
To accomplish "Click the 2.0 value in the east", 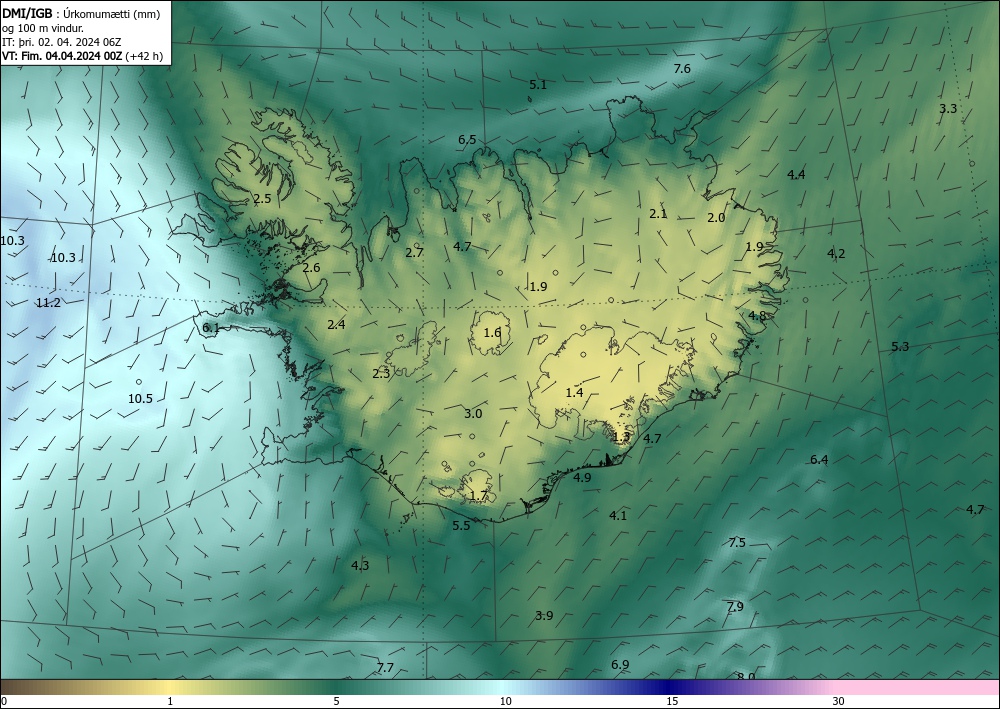I will tap(716, 218).
